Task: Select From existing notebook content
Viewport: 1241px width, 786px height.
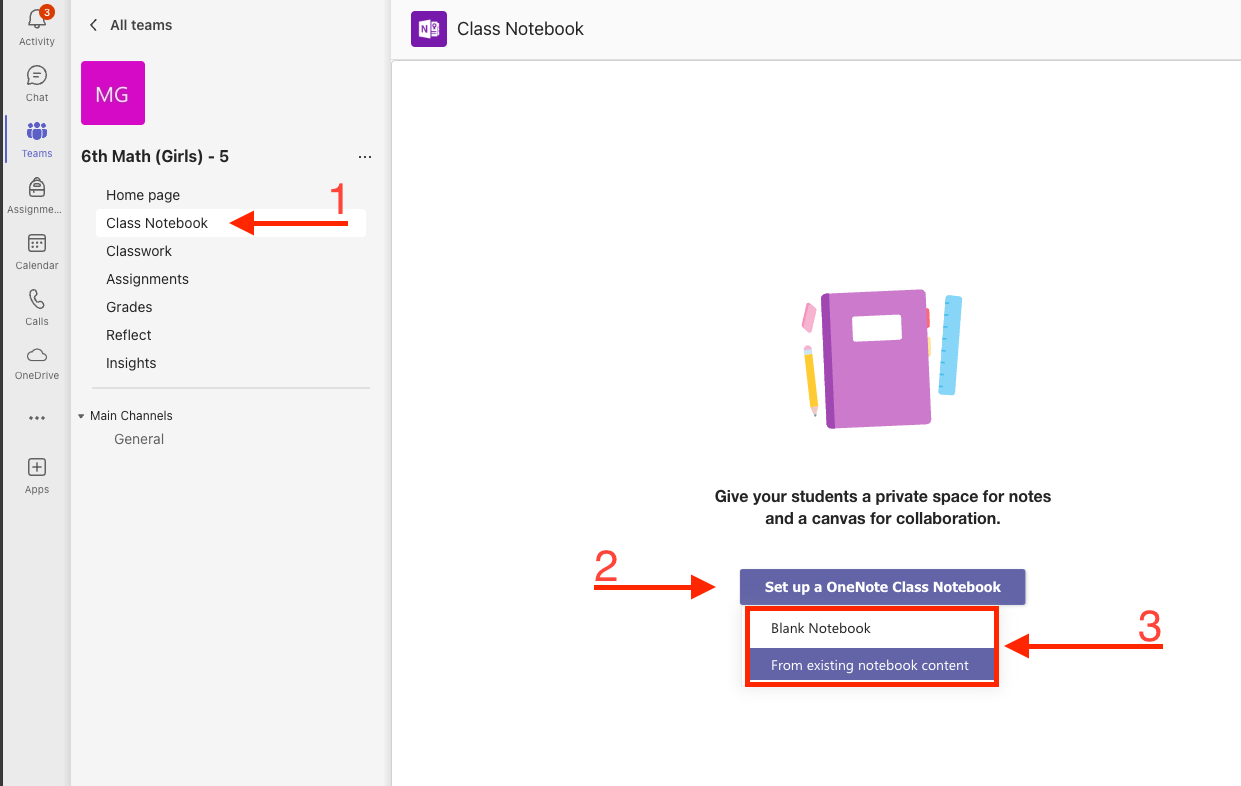Action: click(x=871, y=664)
